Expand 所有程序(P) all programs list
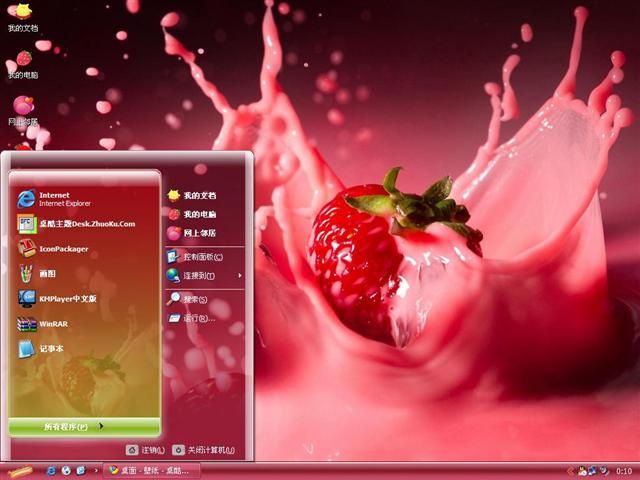 click(84, 426)
